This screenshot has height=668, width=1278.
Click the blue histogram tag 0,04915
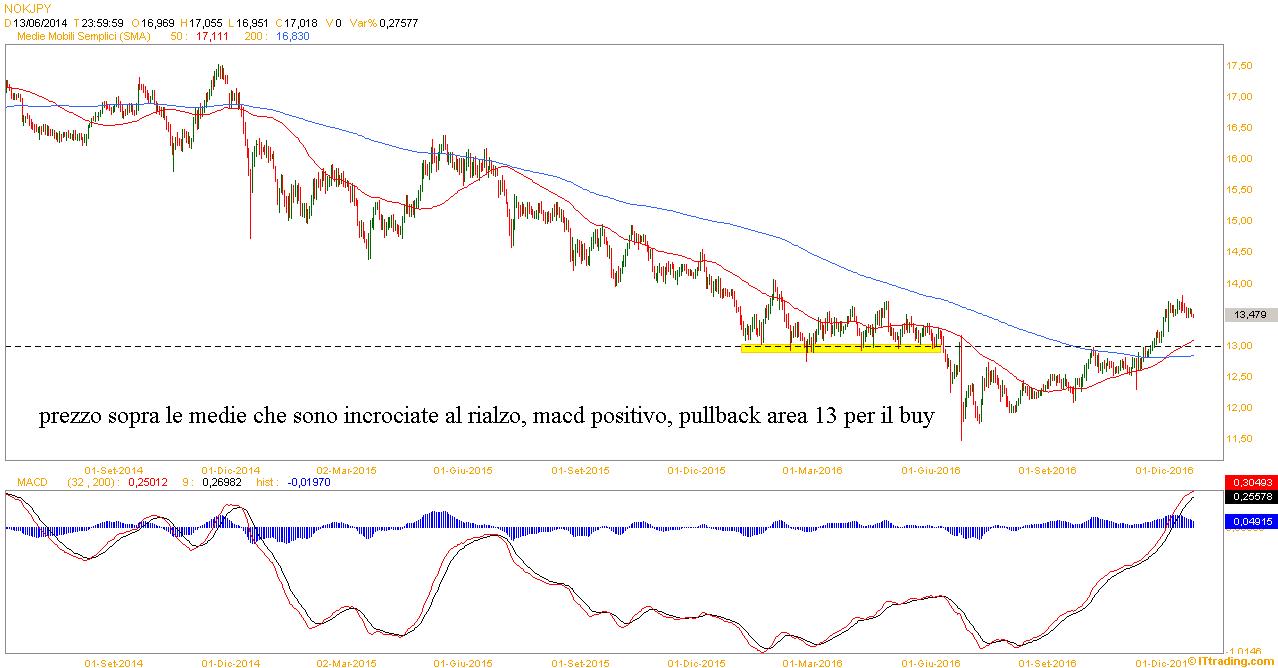[x=1250, y=522]
